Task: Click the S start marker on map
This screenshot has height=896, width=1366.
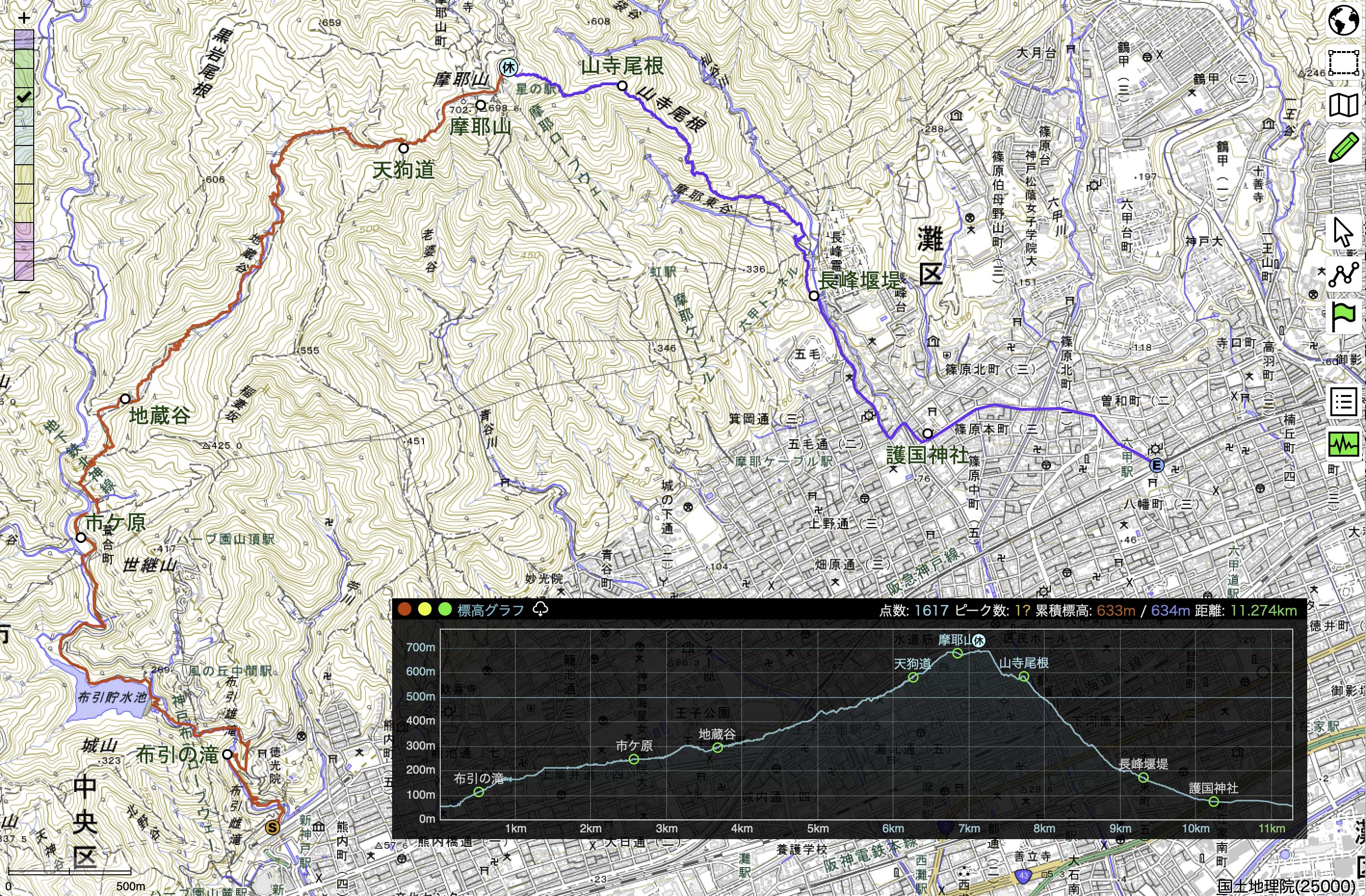Action: click(273, 827)
